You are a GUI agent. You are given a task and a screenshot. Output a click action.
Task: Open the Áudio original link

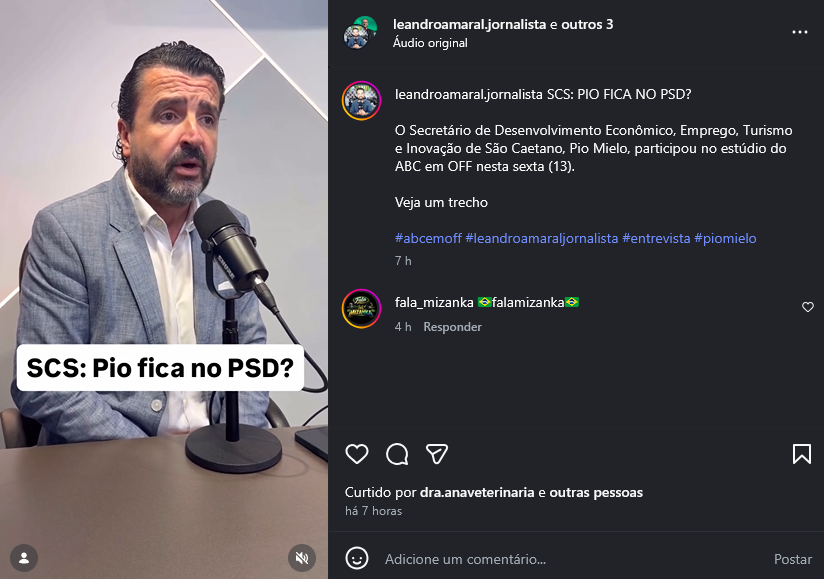pos(430,43)
